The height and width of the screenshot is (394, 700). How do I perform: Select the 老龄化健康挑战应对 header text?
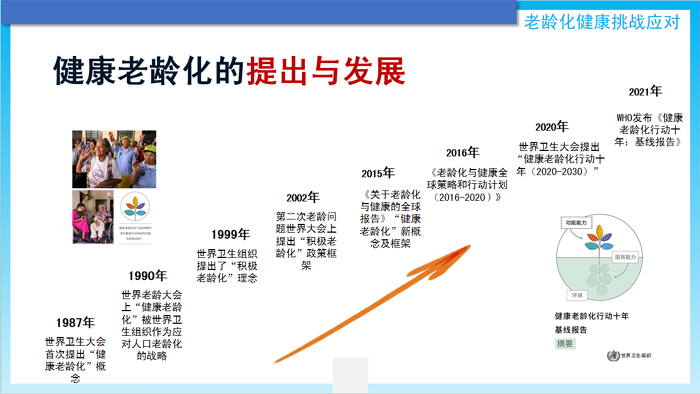pos(602,22)
